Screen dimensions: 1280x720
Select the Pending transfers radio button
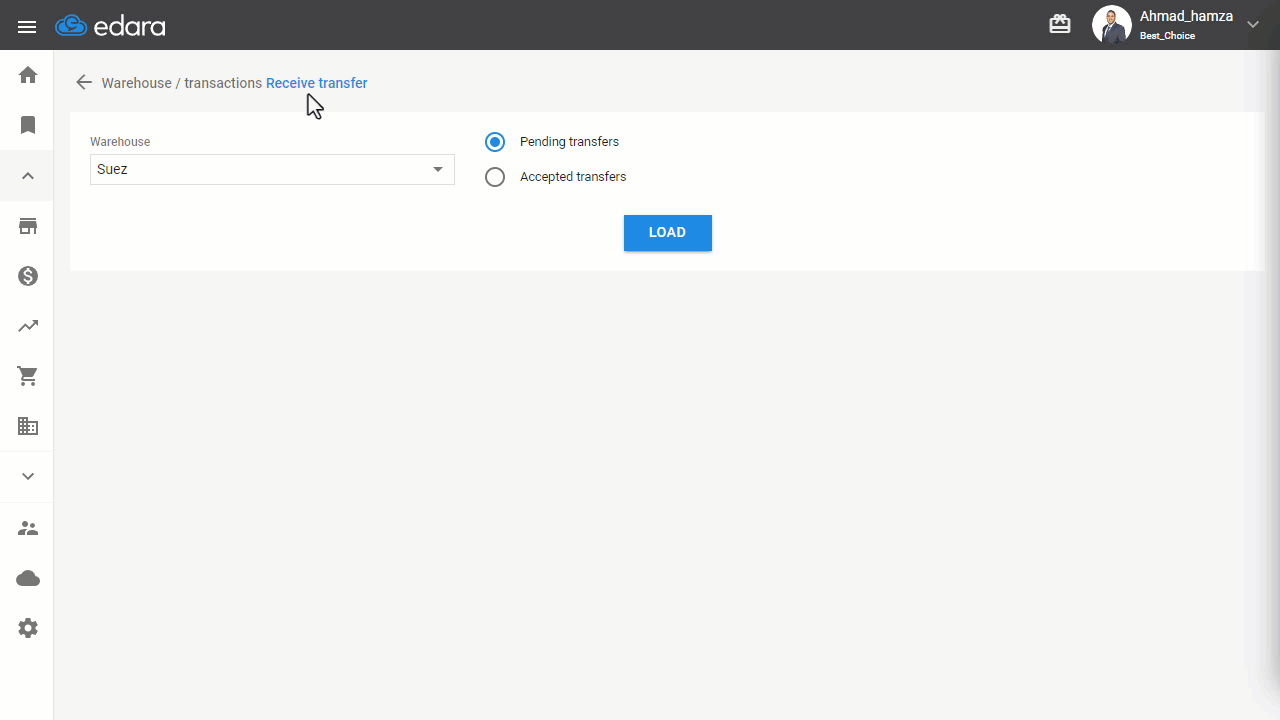coord(495,142)
